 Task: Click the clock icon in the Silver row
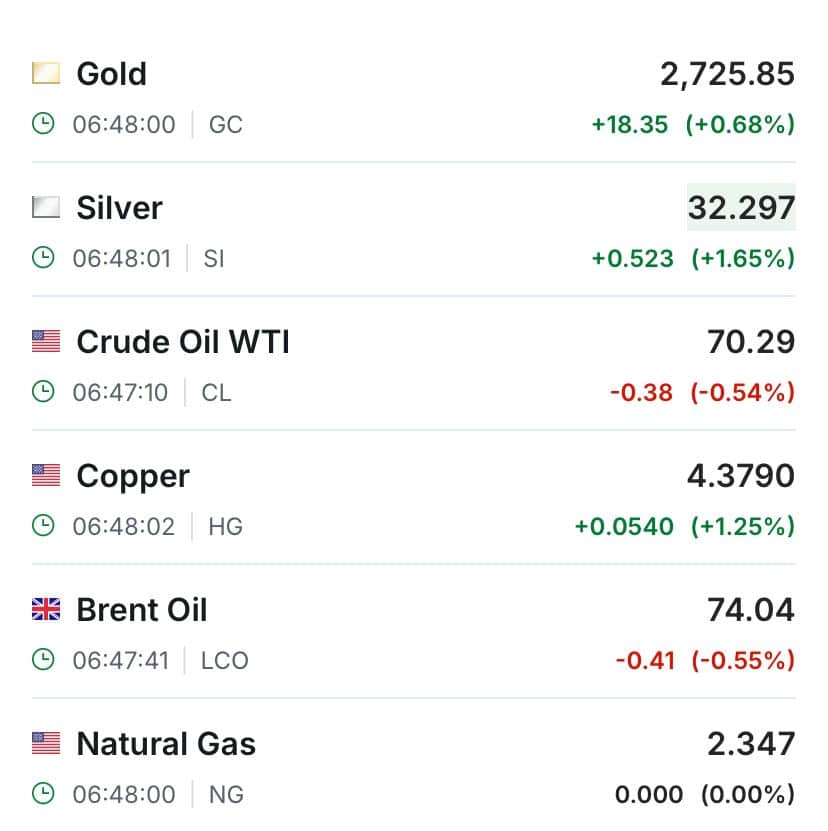point(43,258)
